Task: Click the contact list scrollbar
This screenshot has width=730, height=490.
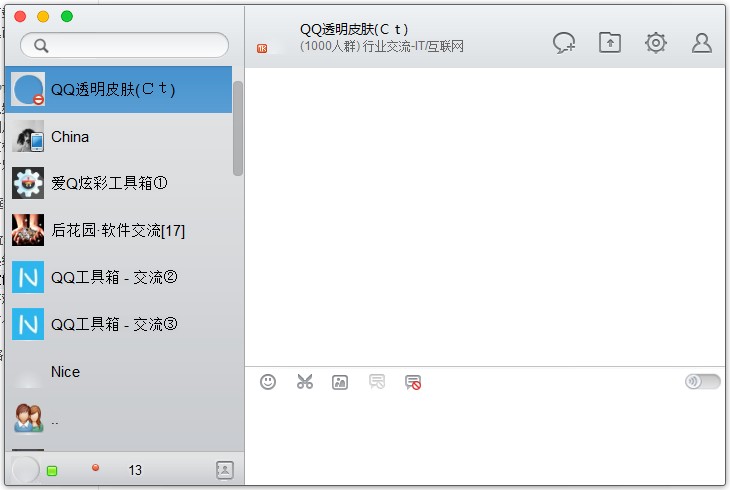Action: point(238,129)
